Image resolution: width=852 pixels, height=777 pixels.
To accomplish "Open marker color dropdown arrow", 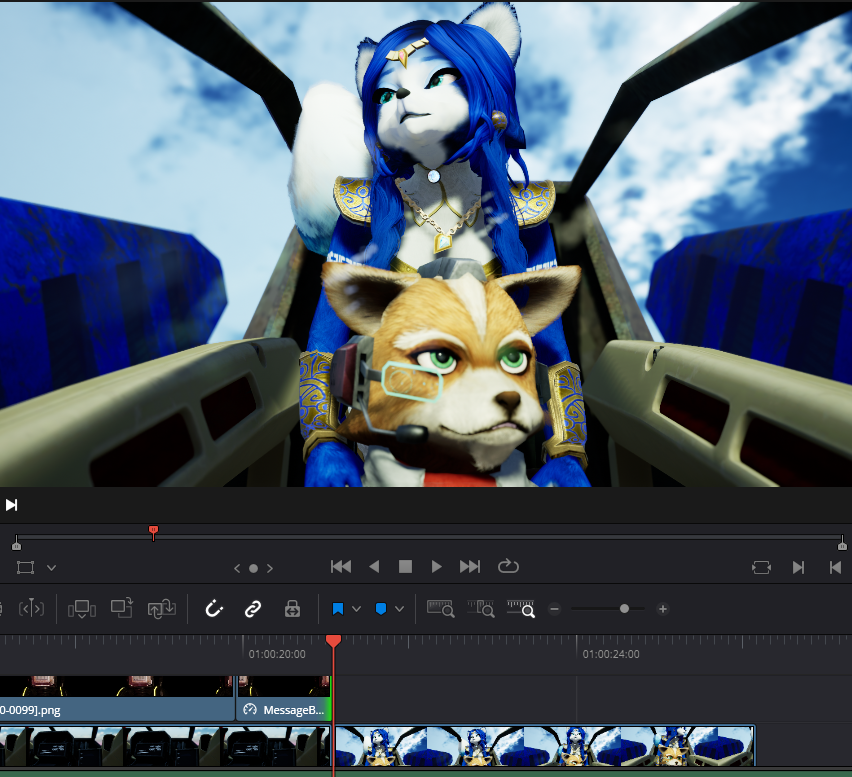I will pyautogui.click(x=399, y=609).
